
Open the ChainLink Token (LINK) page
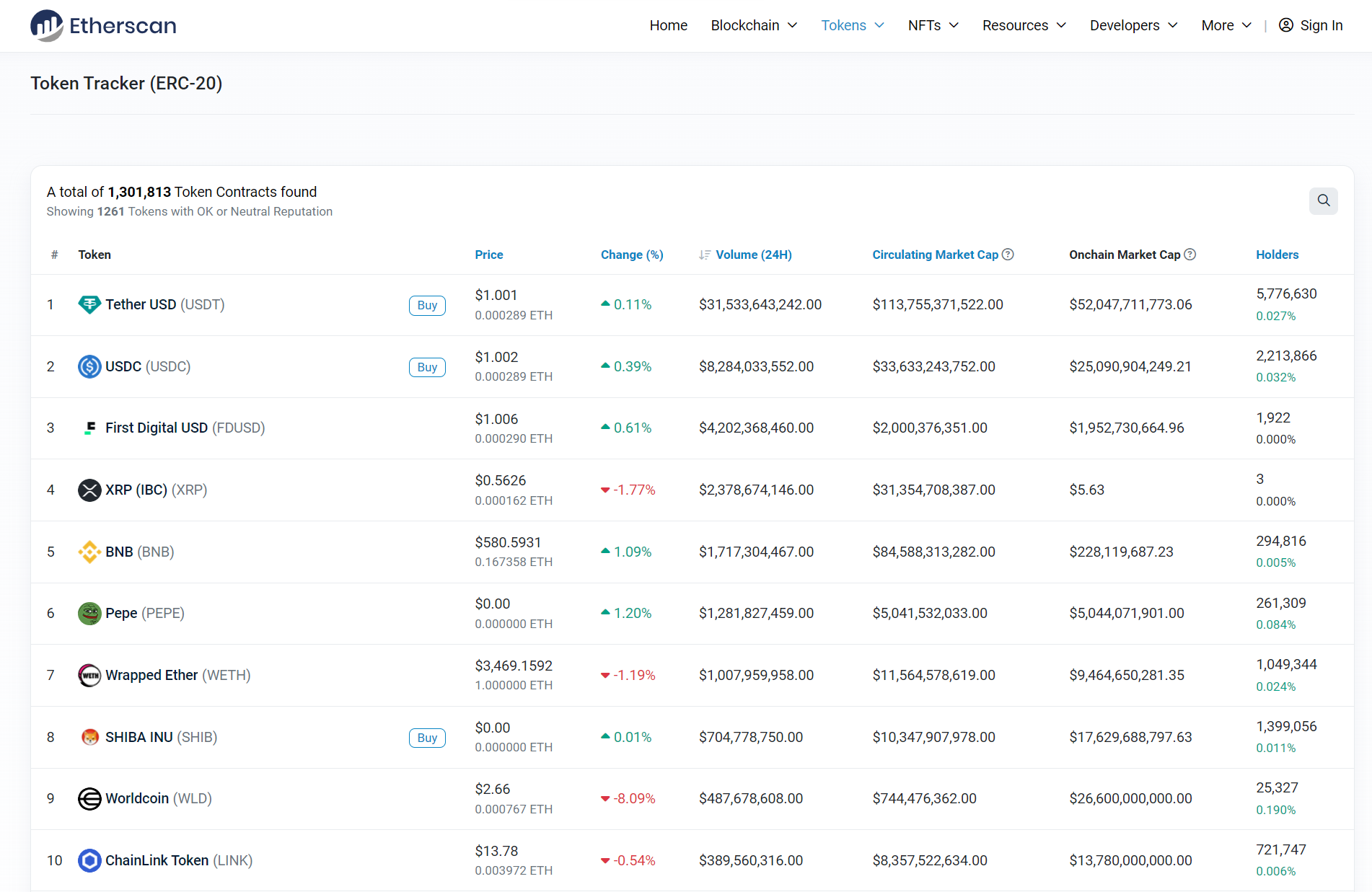point(179,861)
